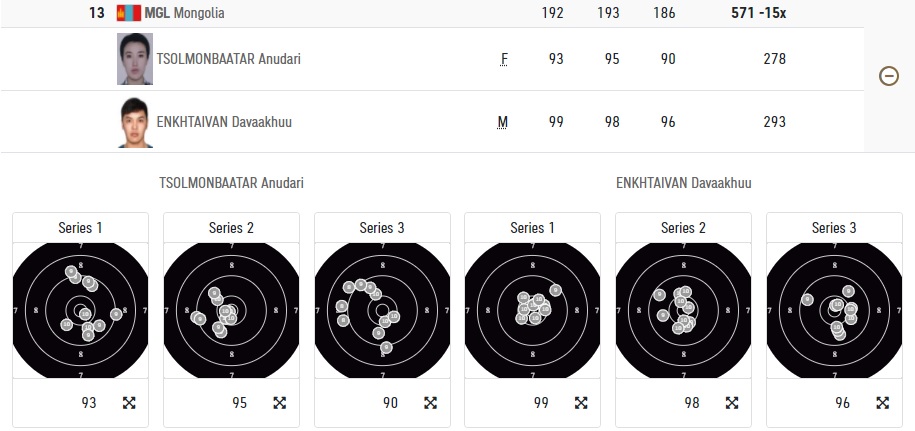This screenshot has width=915, height=431.
Task: Select Davaakhuu's Series 2 target image
Action: [683, 310]
